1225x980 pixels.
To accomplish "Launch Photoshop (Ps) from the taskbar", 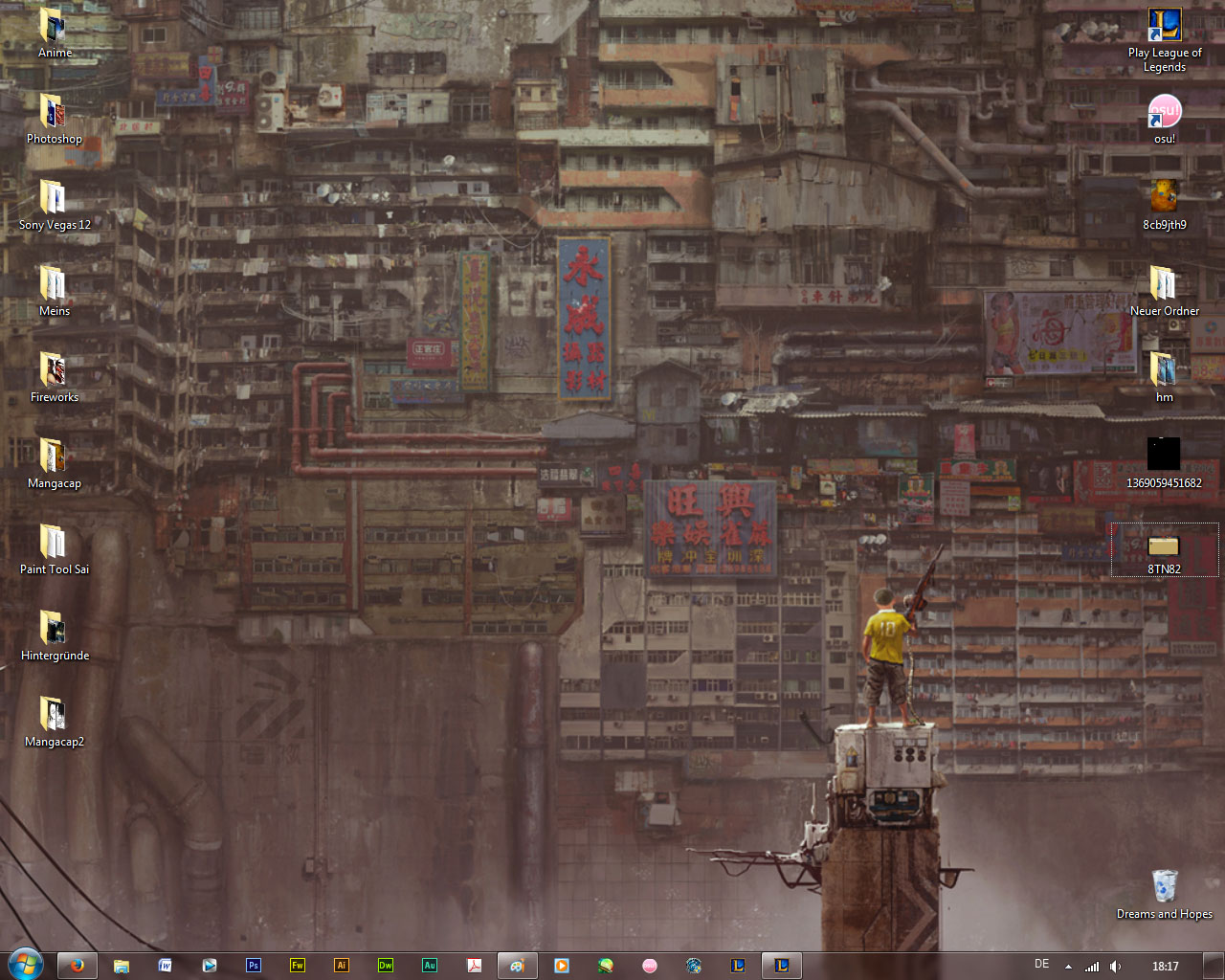I will click(x=254, y=966).
